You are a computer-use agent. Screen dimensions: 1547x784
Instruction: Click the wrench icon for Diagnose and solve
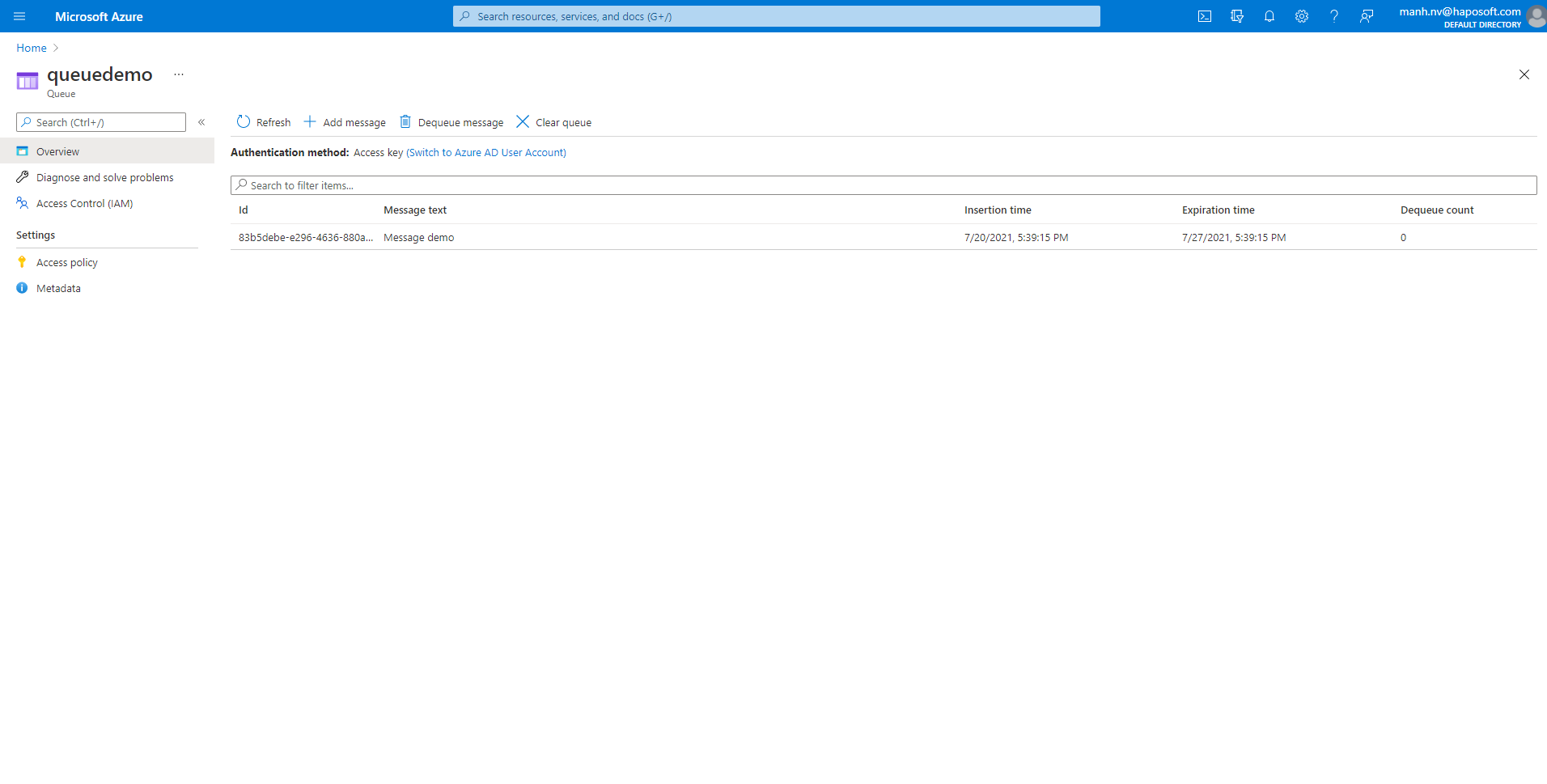(23, 177)
